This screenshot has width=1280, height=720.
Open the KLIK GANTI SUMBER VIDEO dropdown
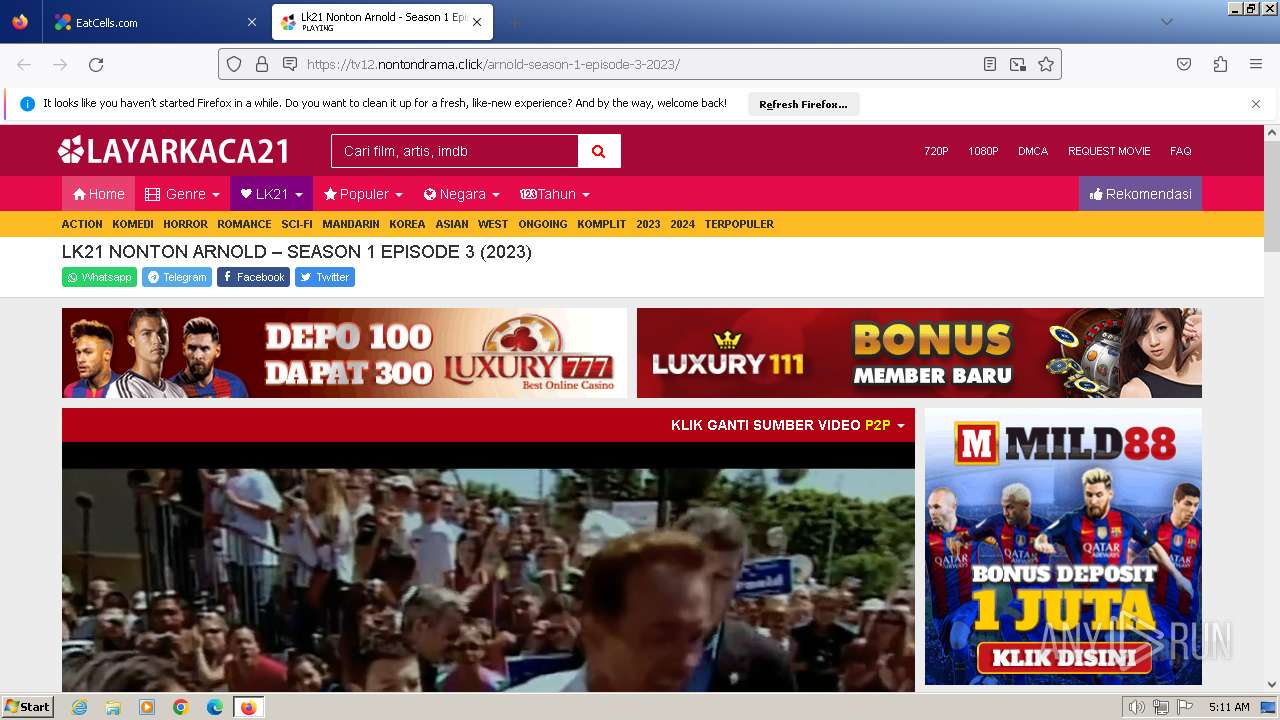click(x=788, y=425)
